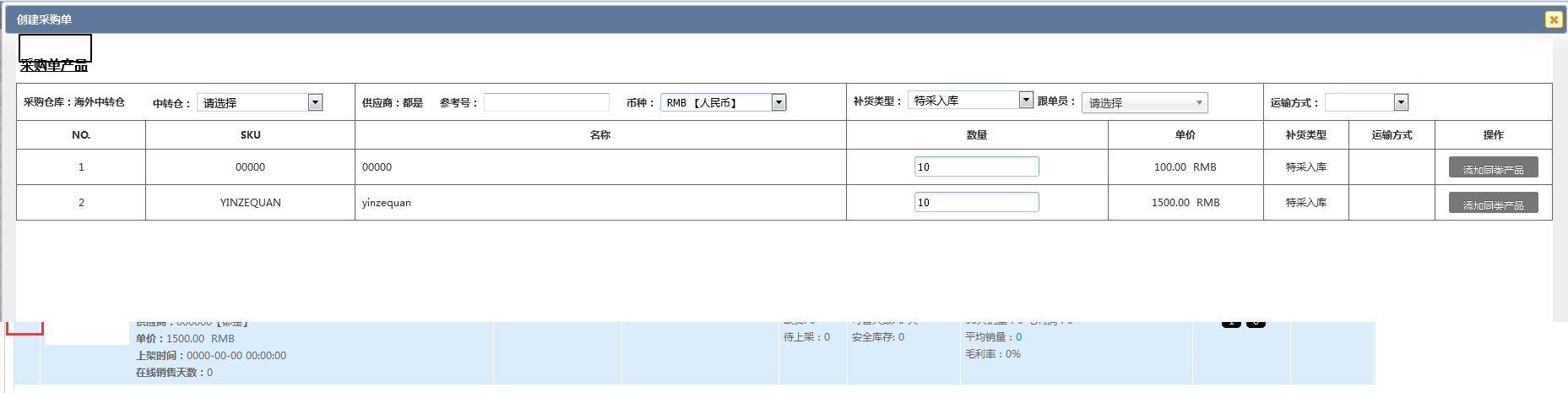Click 在线销售天数:0 in background page

coord(174,373)
